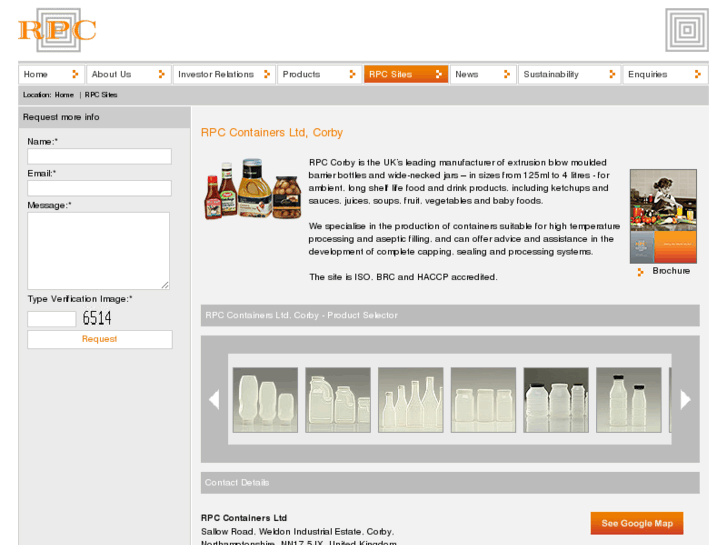
Task: Focus the Email input field
Action: (99, 188)
